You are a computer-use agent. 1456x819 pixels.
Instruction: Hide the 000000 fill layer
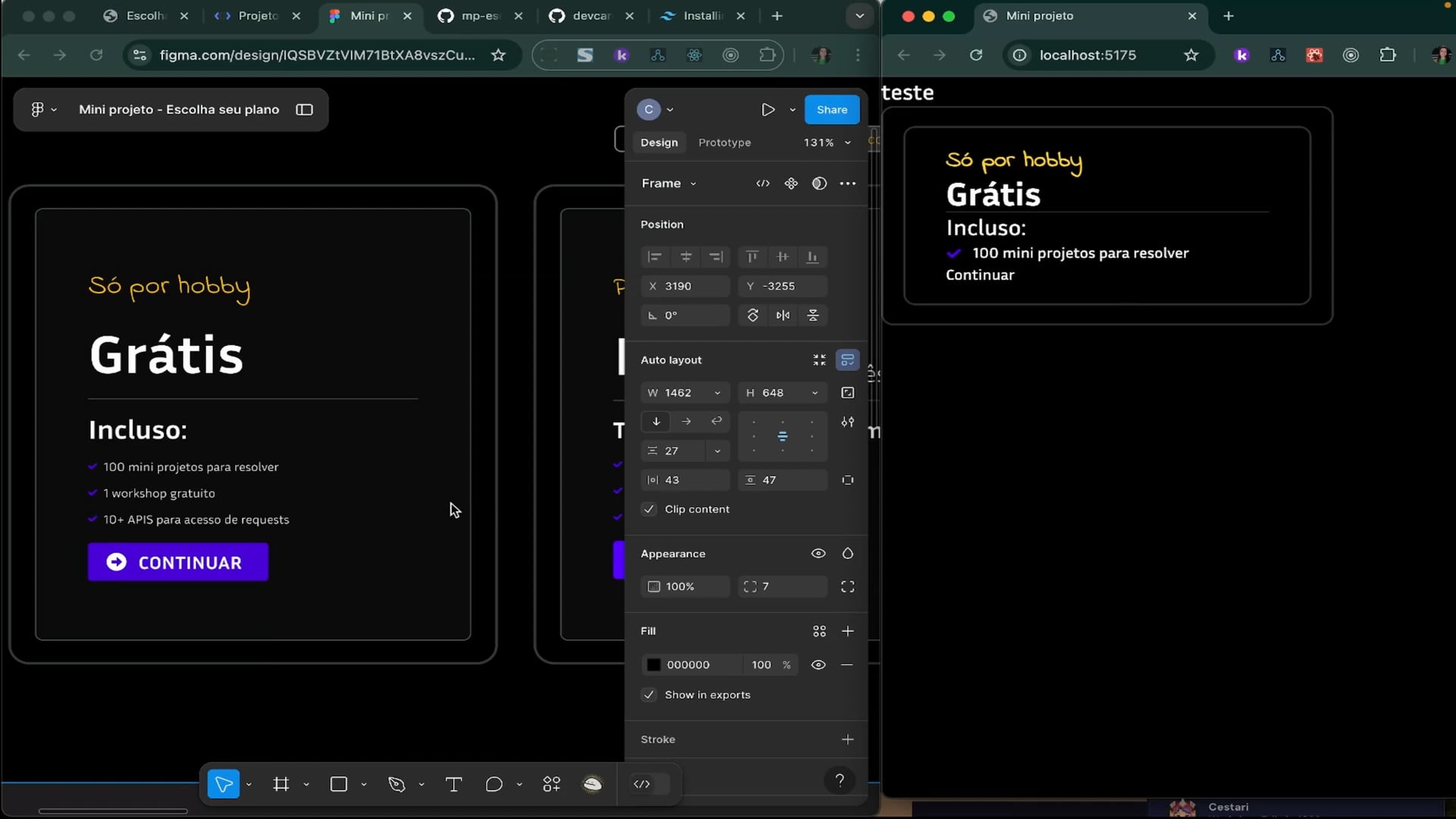(818, 665)
